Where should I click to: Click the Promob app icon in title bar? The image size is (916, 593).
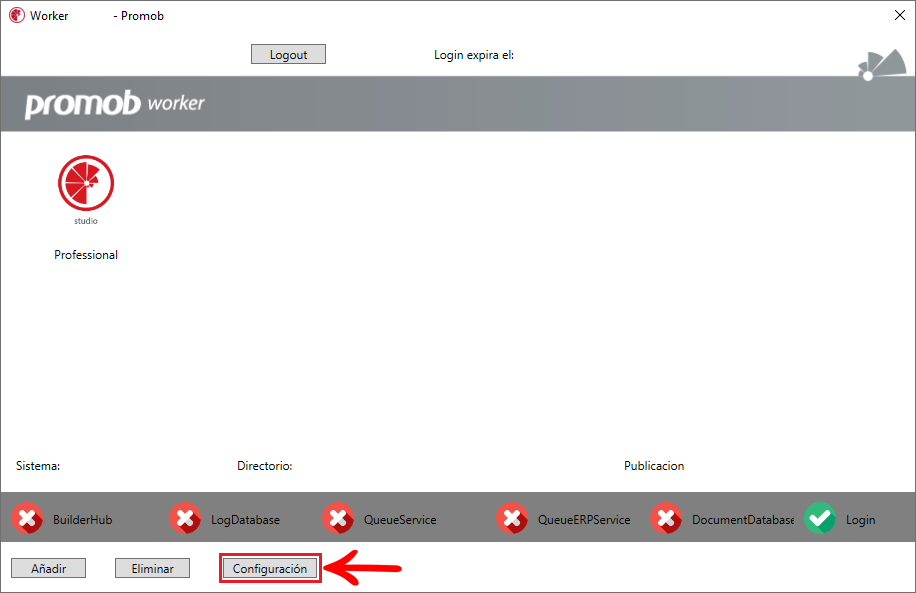[17, 15]
